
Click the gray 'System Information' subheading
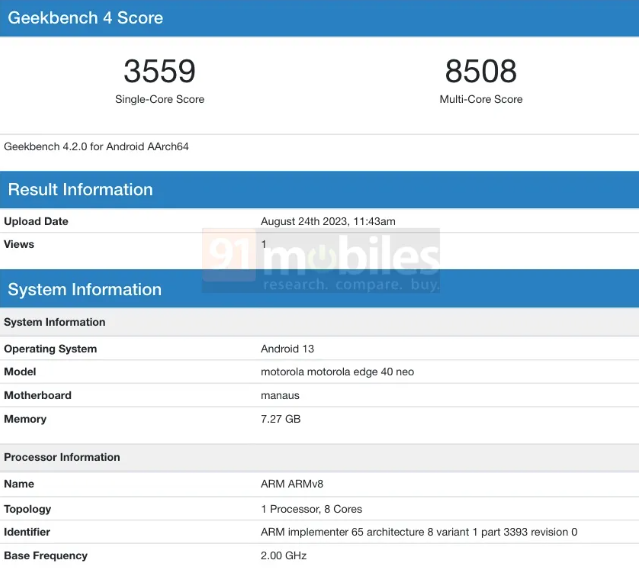[55, 322]
